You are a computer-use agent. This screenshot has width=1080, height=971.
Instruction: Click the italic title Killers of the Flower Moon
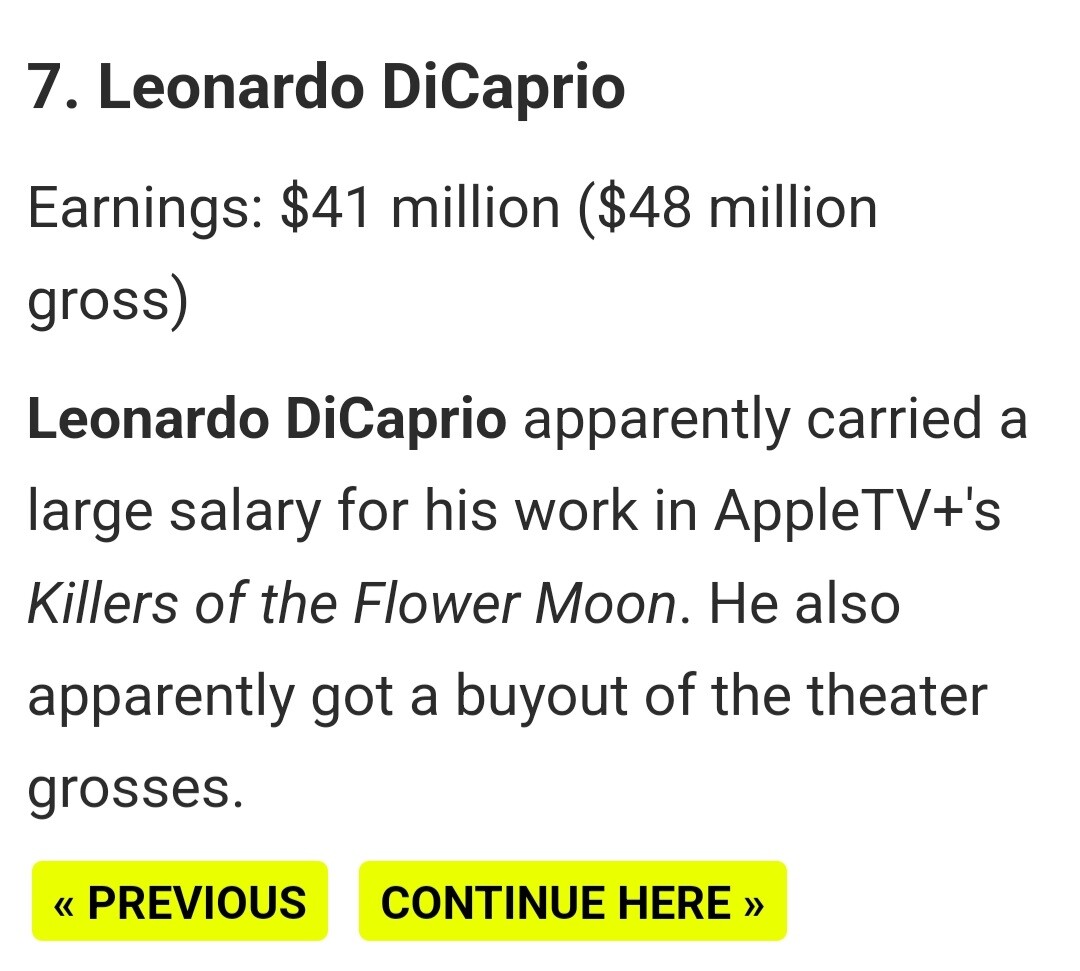pyautogui.click(x=351, y=605)
